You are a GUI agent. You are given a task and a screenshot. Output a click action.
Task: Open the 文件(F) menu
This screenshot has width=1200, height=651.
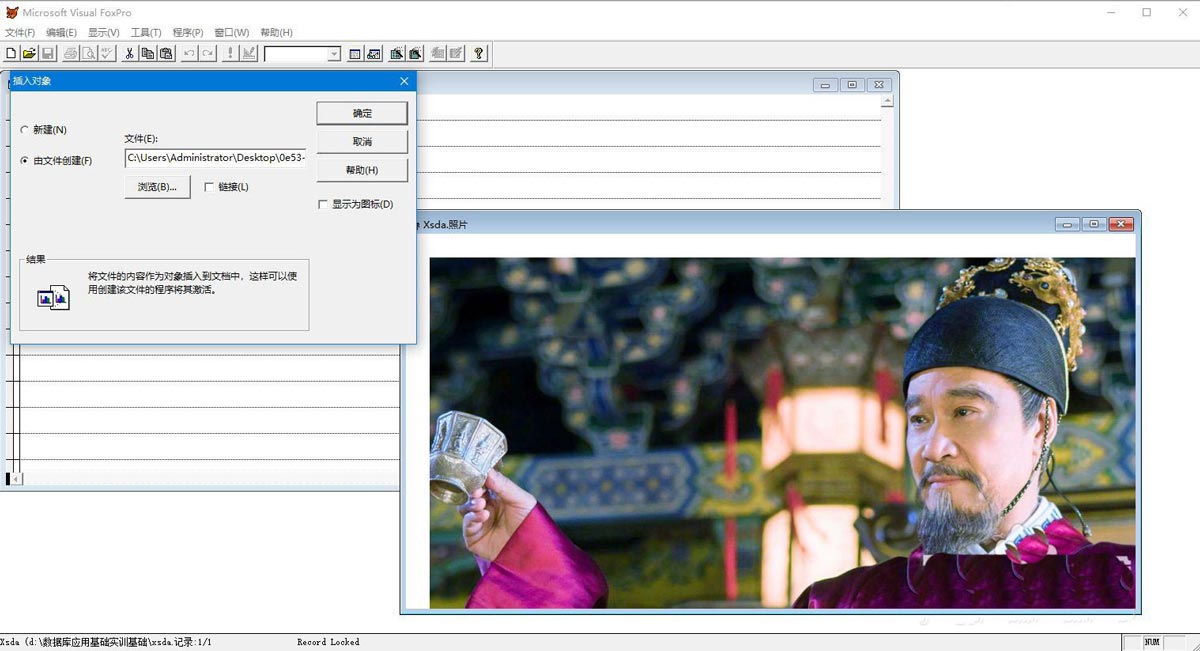[x=20, y=33]
